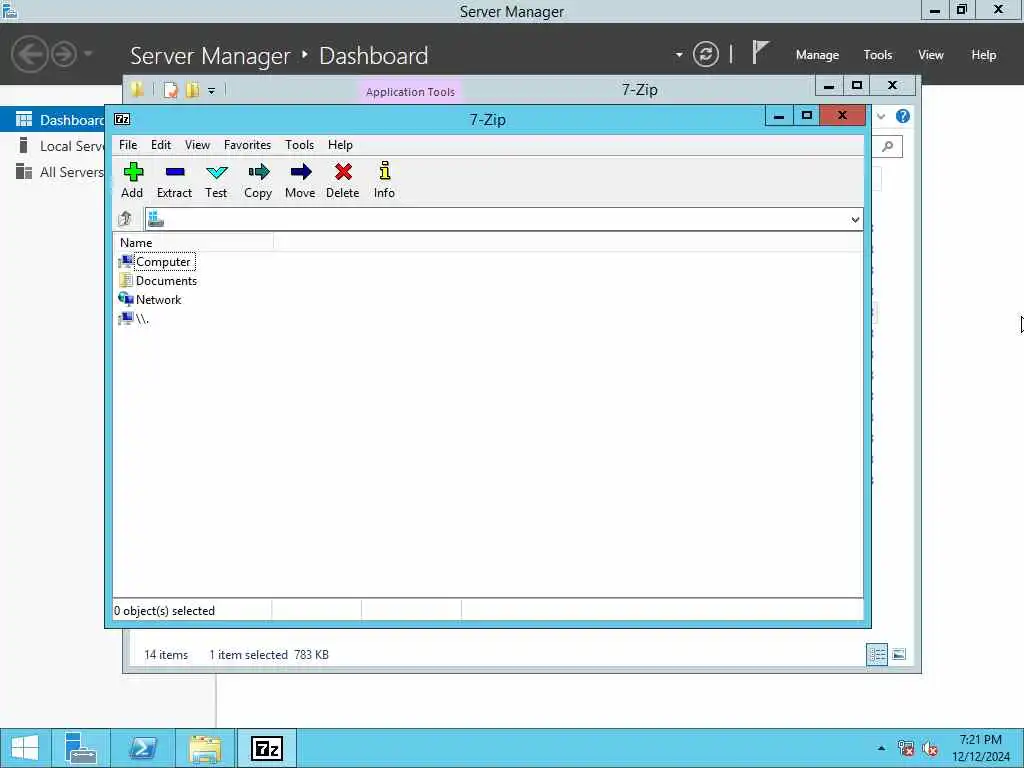Viewport: 1024px width, 768px height.
Task: Click the 7-Zip taskbar button
Action: pos(266,748)
